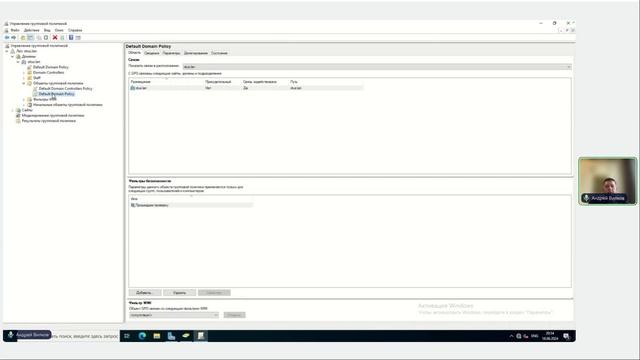Expand the Сайты node

coord(13,110)
